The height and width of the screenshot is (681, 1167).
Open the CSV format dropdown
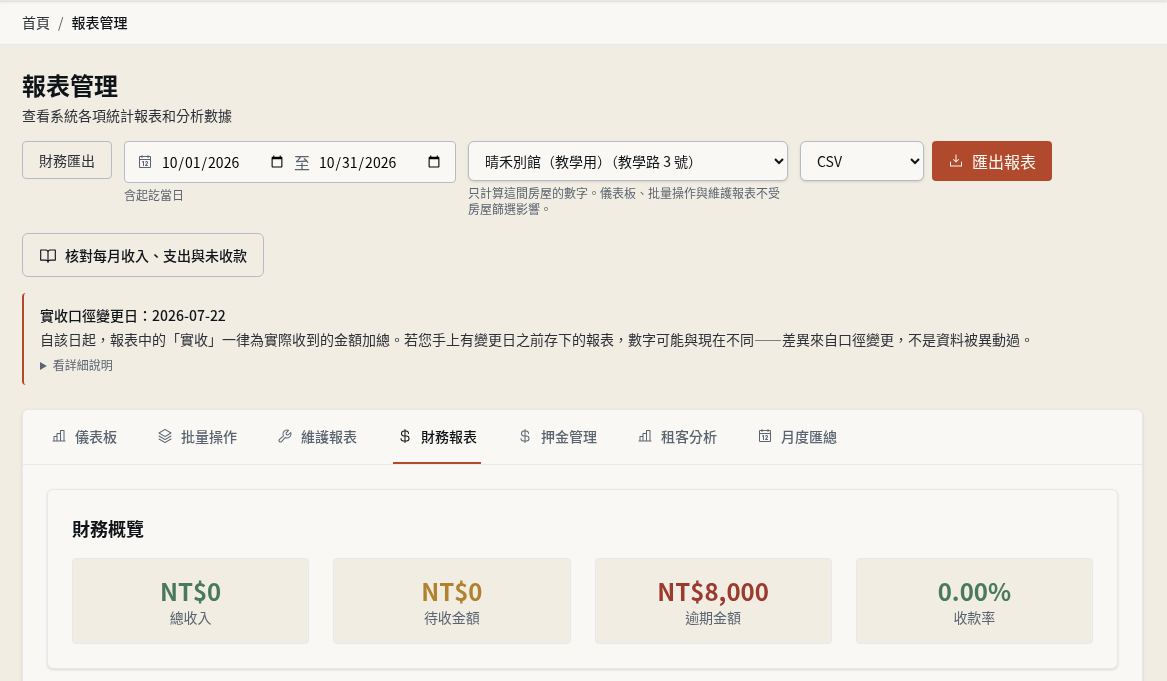862,162
